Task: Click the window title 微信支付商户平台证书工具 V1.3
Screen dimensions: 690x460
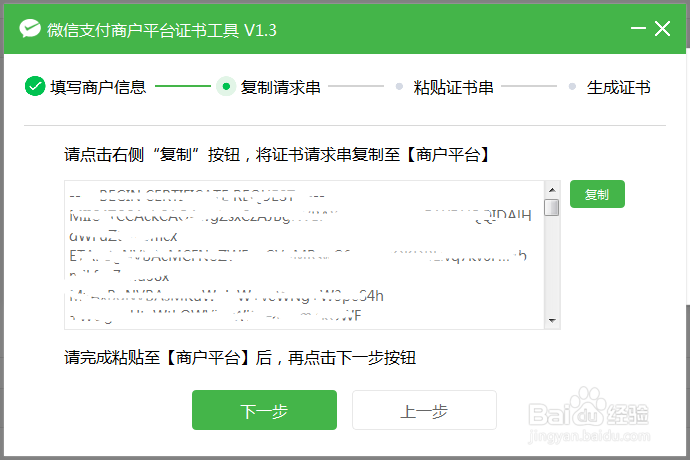Action: 161,30
